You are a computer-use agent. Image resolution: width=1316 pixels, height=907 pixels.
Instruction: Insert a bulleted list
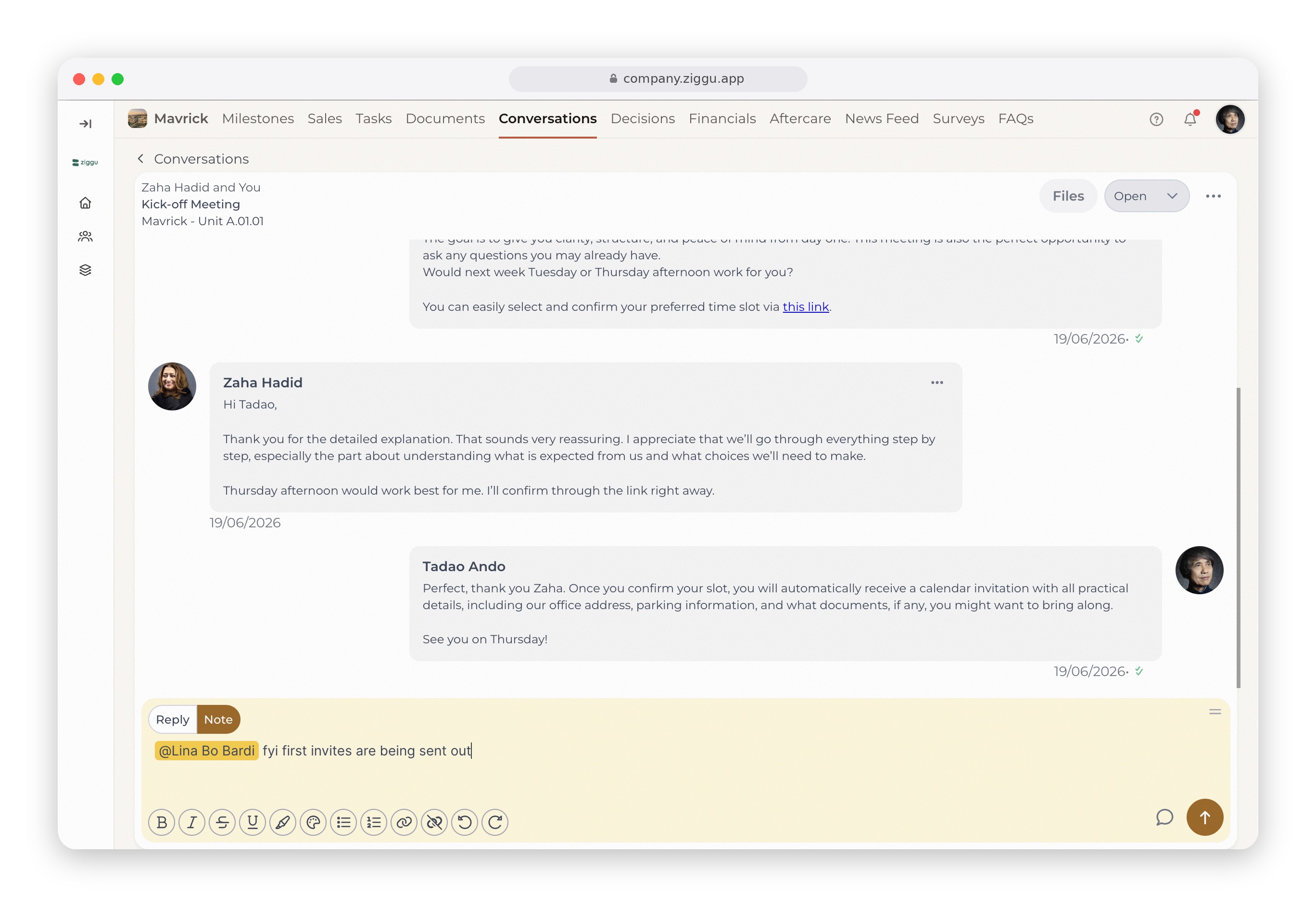click(343, 822)
